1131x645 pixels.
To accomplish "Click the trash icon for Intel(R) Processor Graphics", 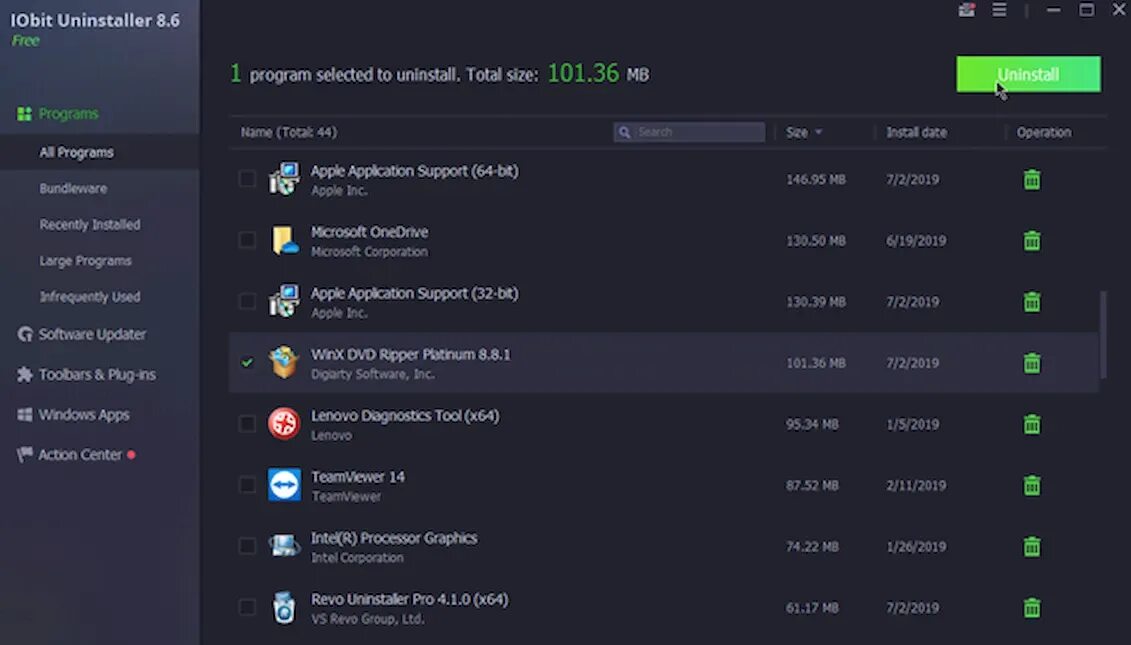I will [1032, 546].
